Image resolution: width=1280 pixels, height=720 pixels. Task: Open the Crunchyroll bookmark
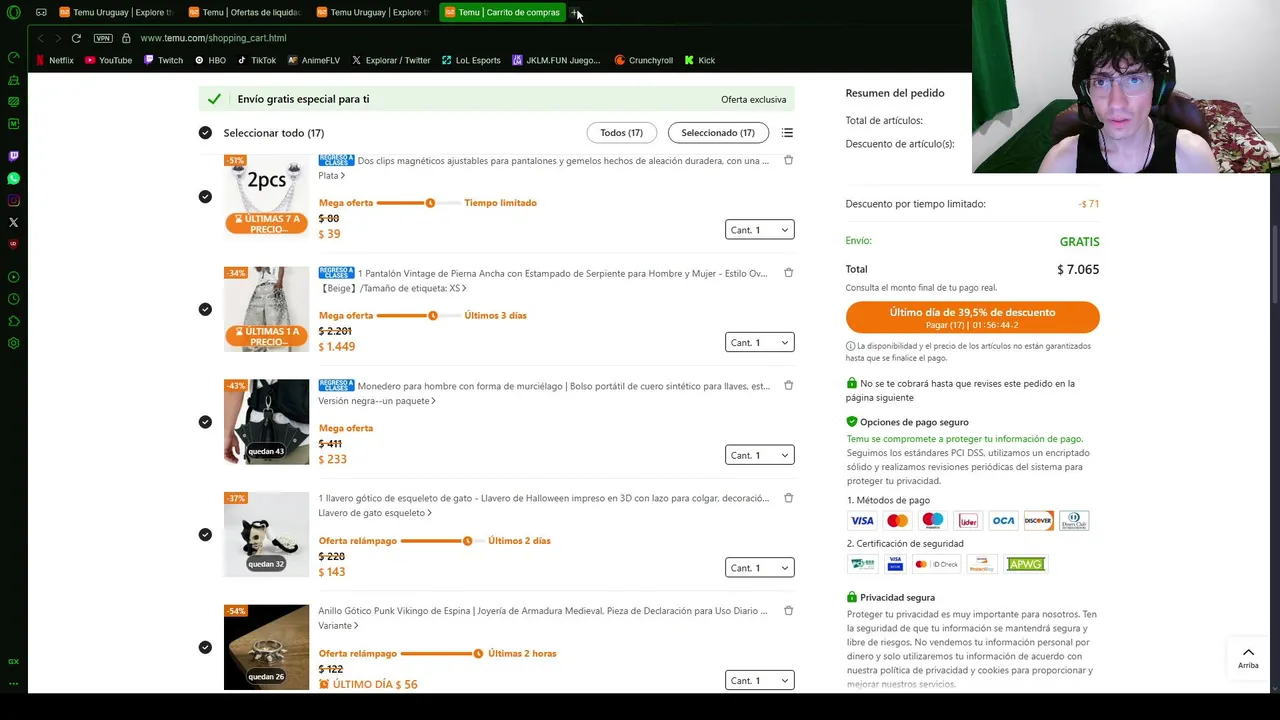(643, 60)
